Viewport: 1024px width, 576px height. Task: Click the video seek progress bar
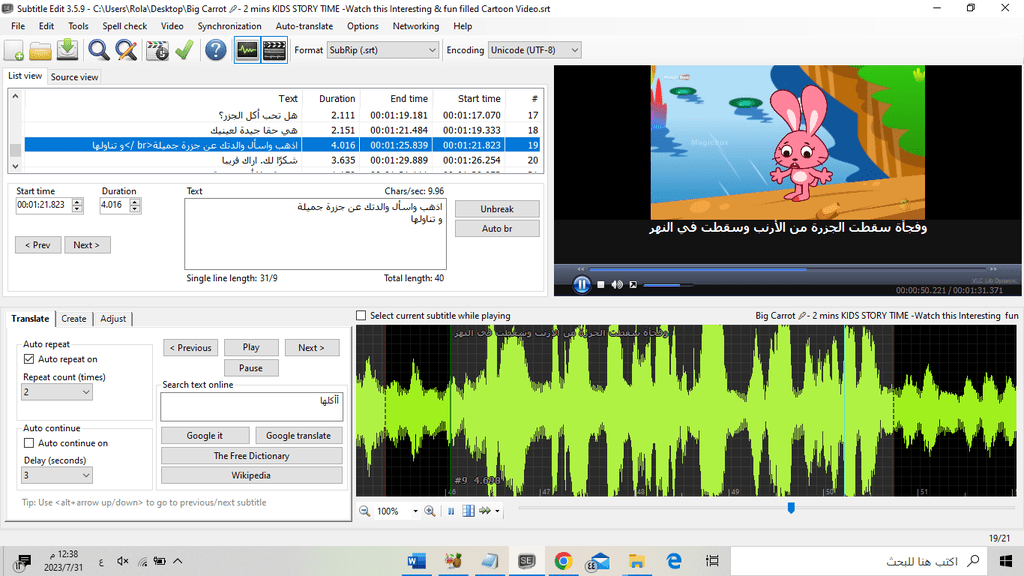[787, 269]
